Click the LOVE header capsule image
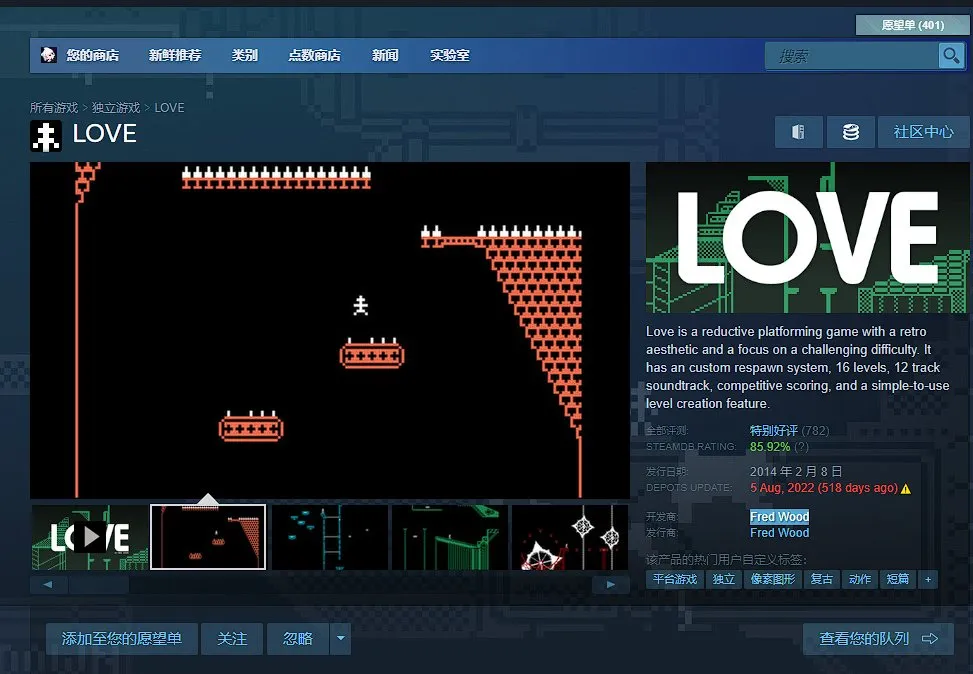973x674 pixels. (x=807, y=238)
